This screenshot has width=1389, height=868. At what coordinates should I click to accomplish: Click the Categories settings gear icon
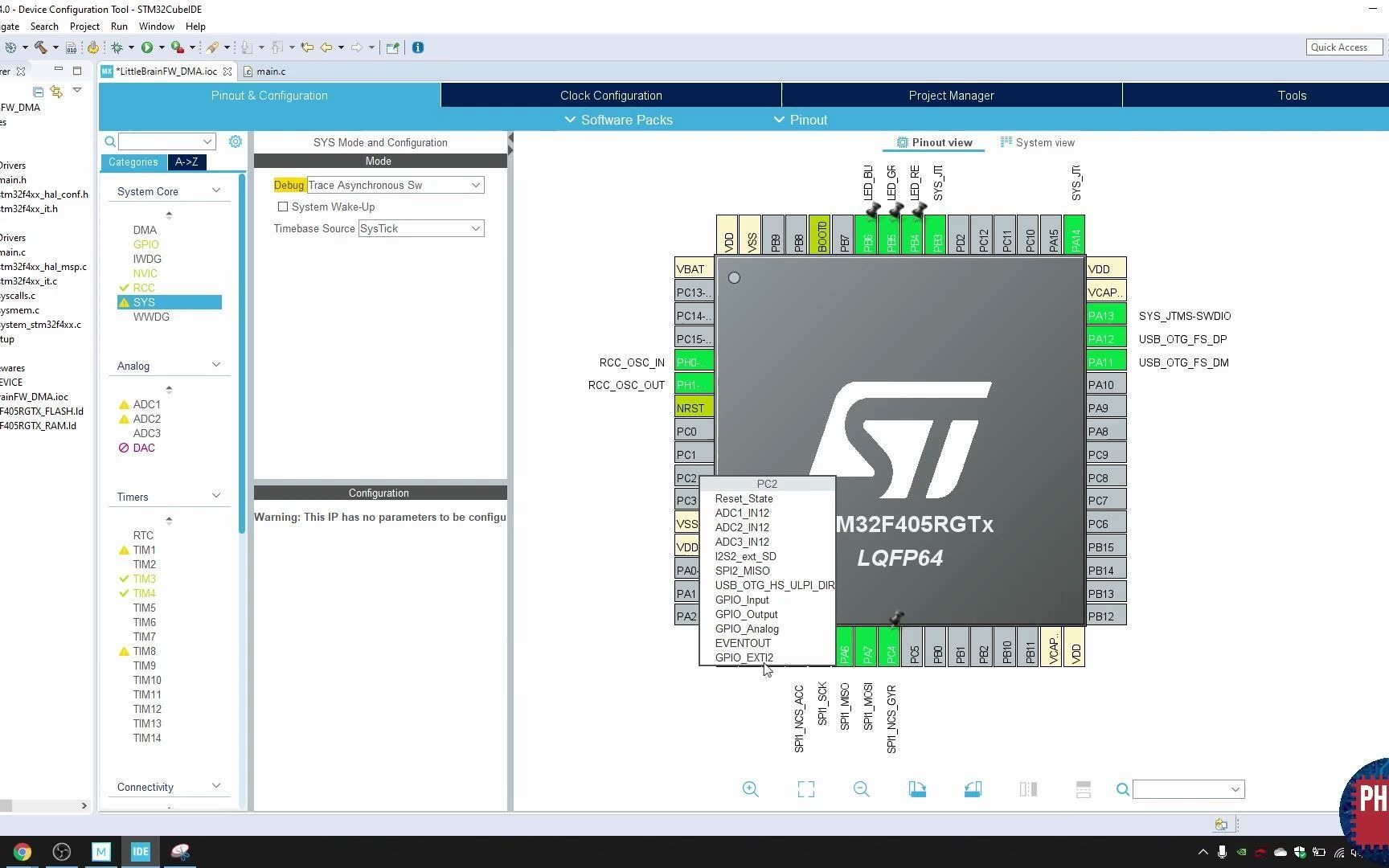236,141
